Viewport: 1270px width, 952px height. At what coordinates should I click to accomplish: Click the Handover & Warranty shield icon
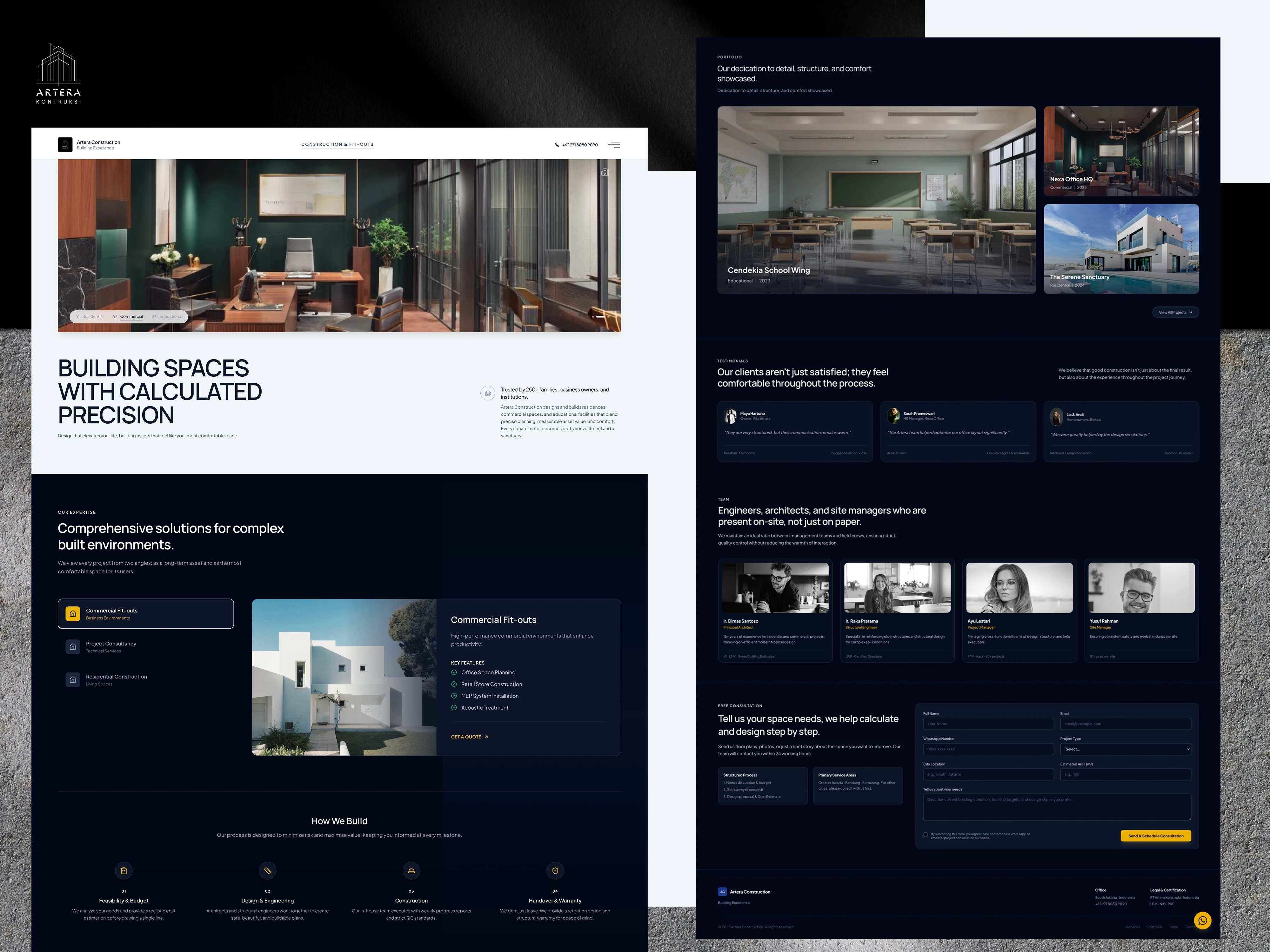pyautogui.click(x=555, y=870)
